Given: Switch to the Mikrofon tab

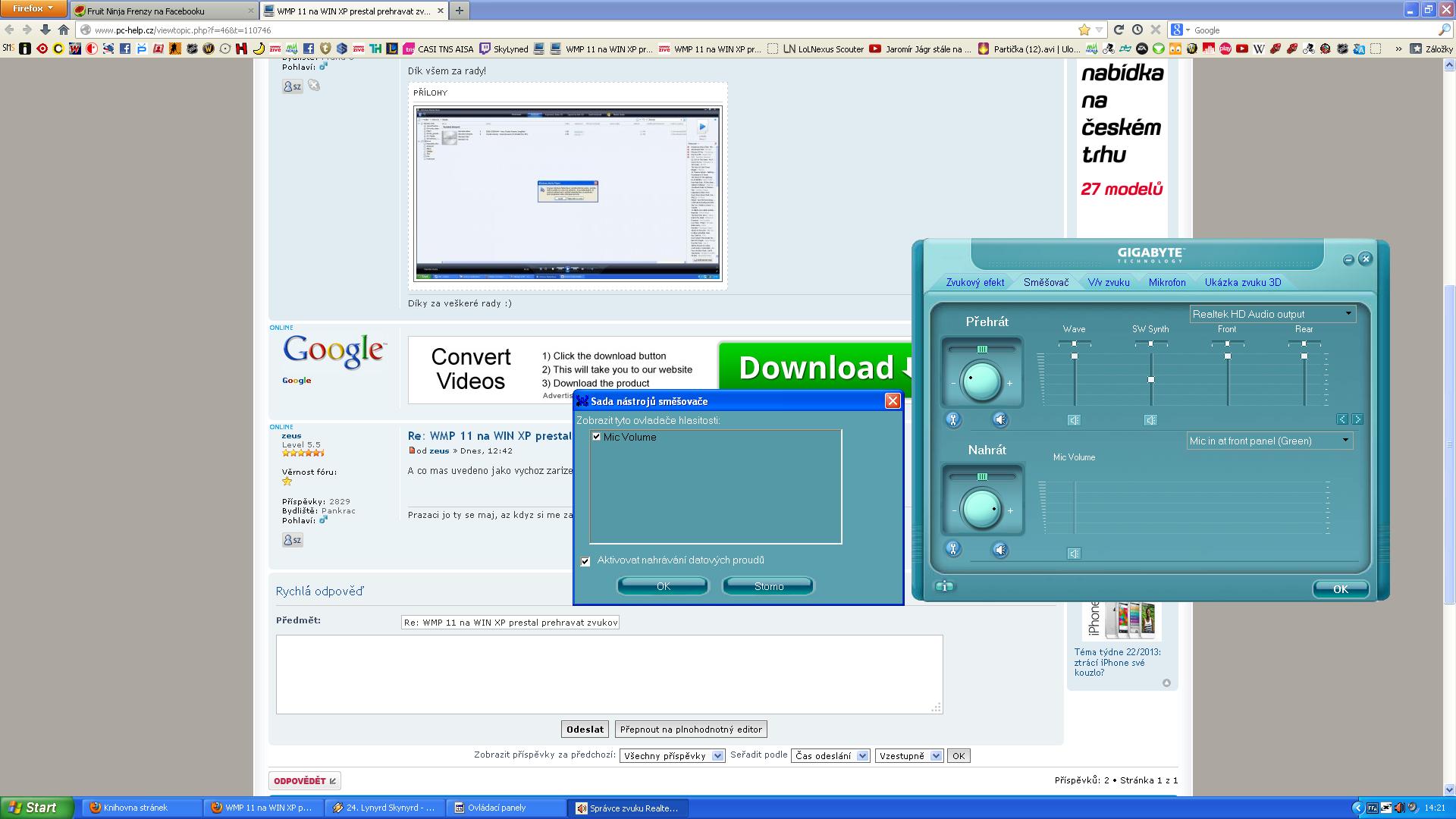Looking at the screenshot, I should click(1166, 282).
